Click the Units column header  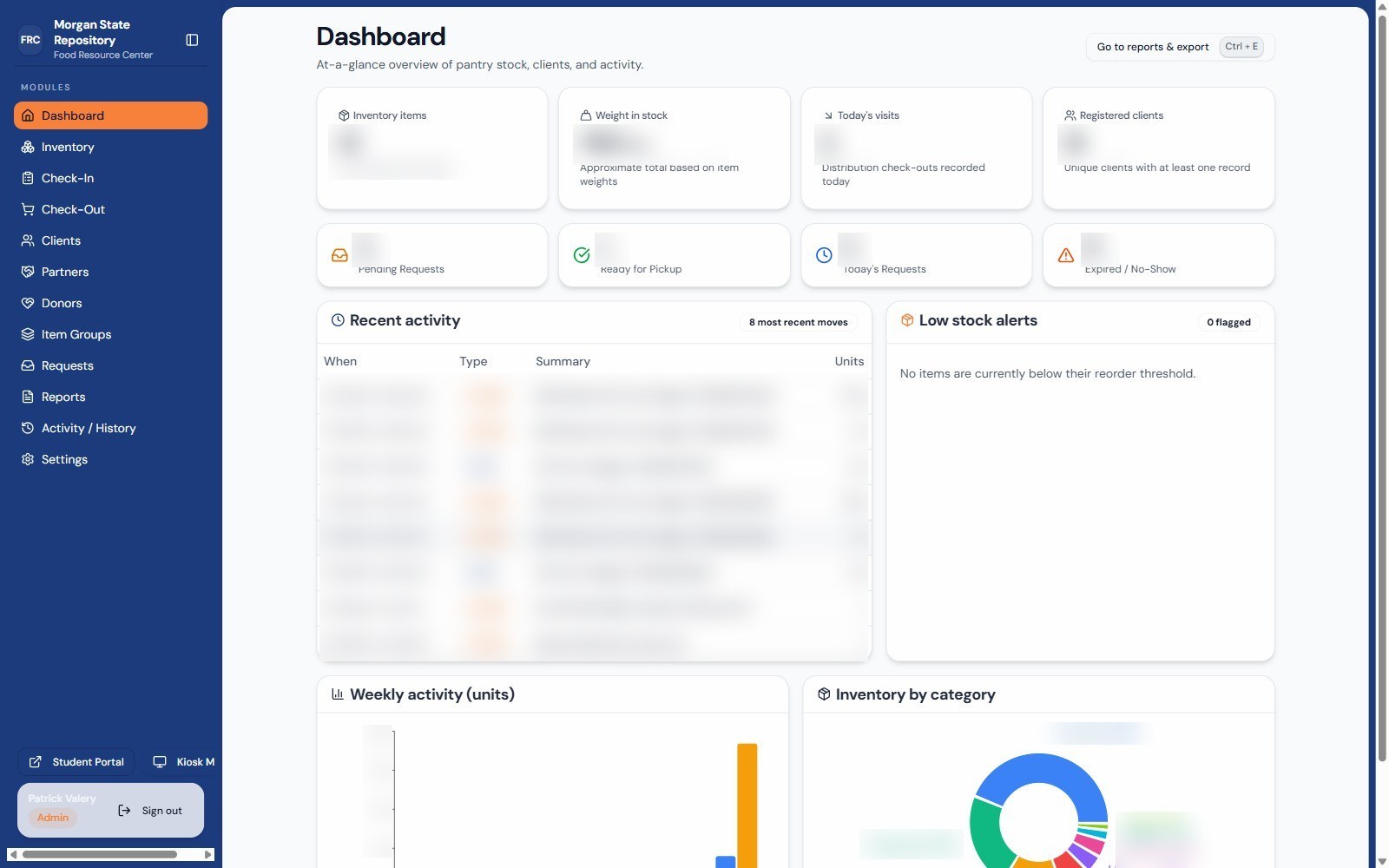click(849, 361)
